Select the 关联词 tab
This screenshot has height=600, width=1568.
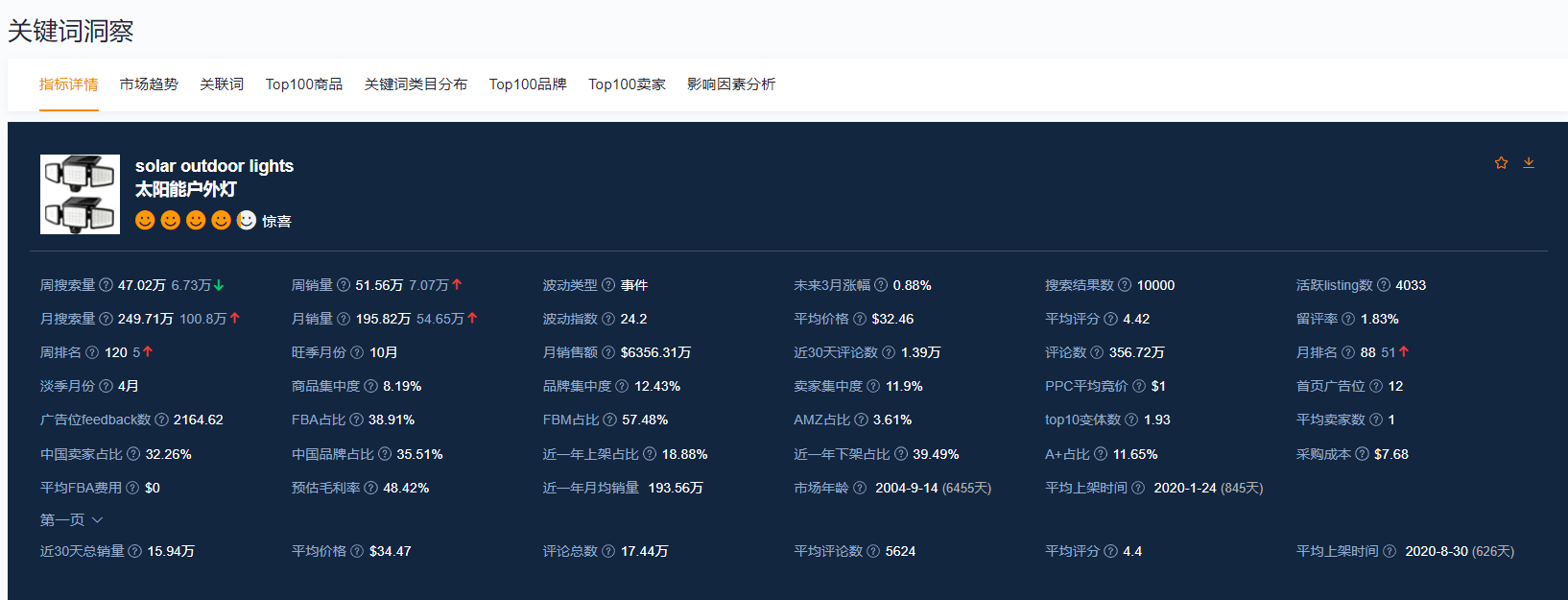(222, 84)
